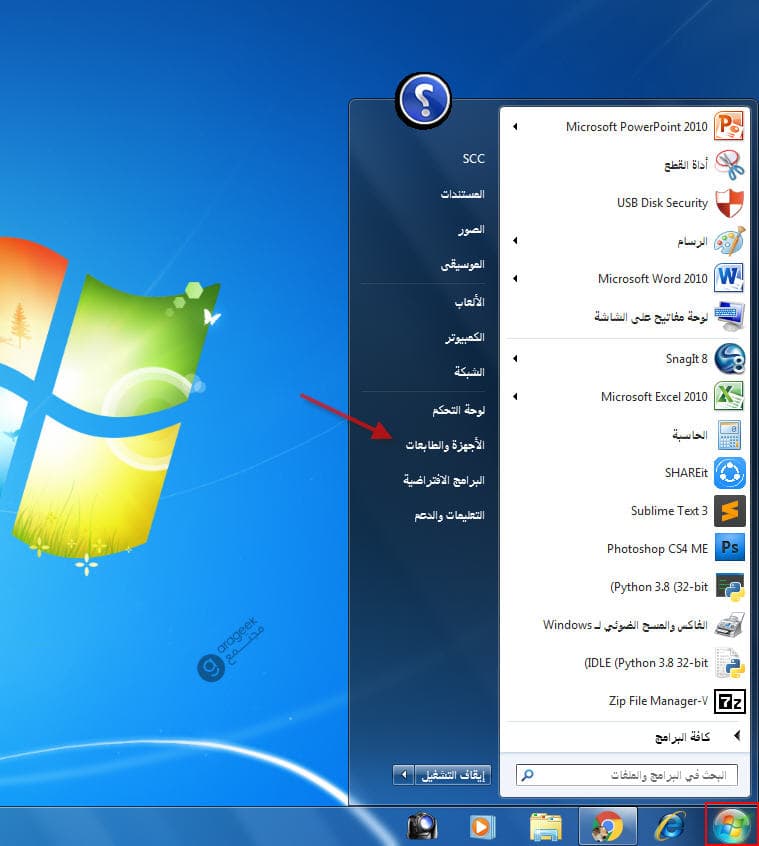
Task: Open the Photoshop CS4 ME icon
Action: tap(729, 549)
